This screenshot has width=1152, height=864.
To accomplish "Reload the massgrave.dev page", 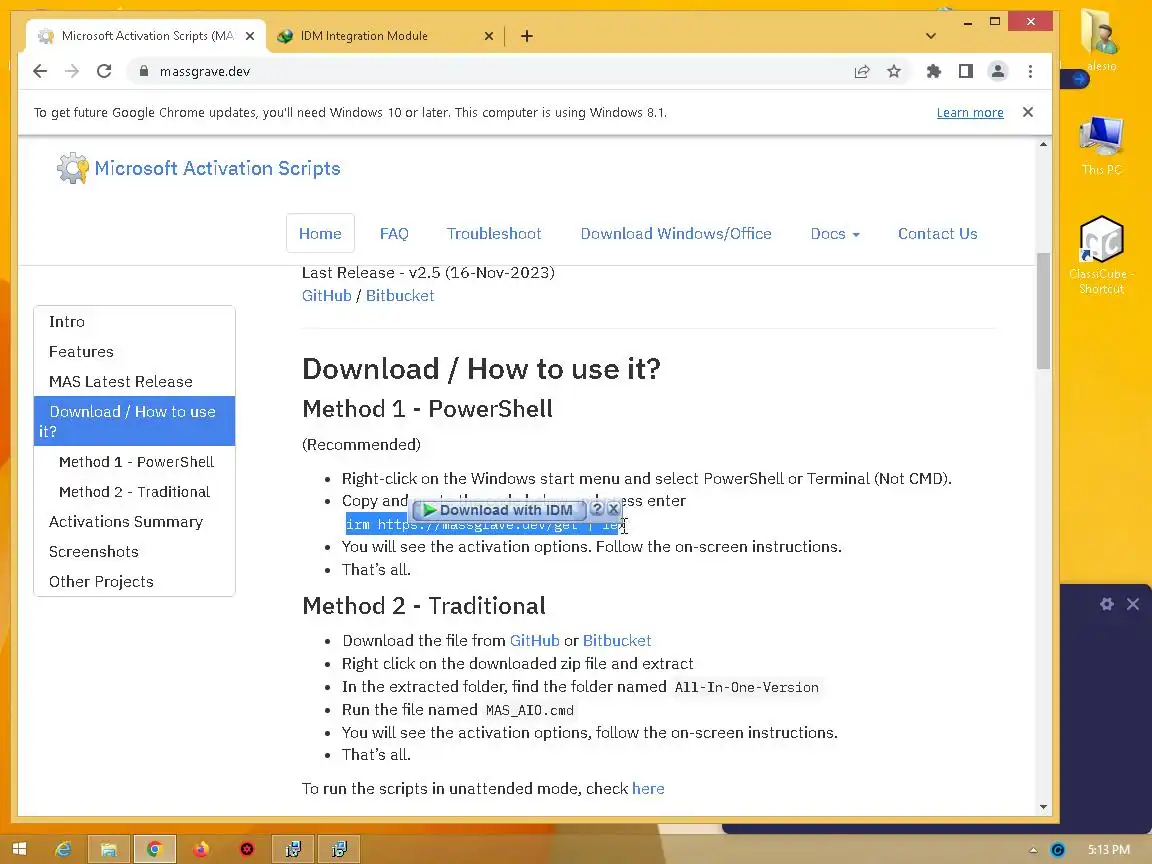I will pyautogui.click(x=104, y=71).
